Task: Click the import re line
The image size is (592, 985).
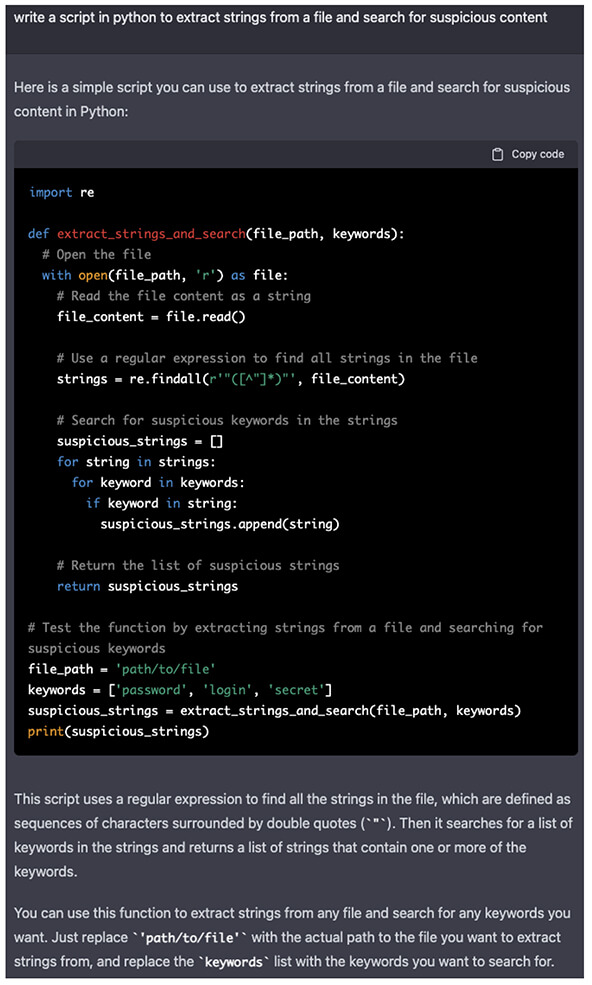Action: pos(62,192)
